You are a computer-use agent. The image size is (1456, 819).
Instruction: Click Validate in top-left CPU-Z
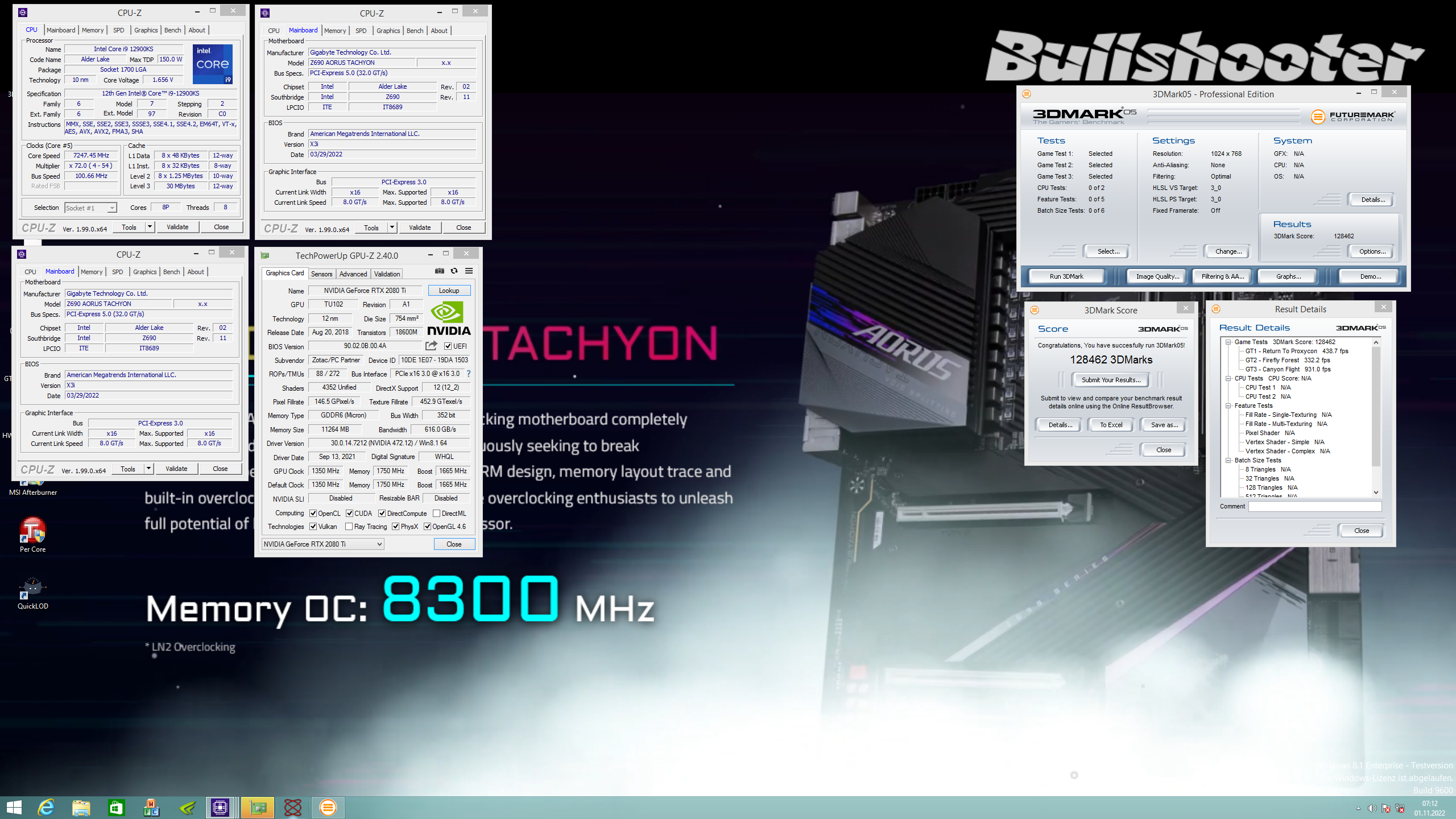click(177, 227)
